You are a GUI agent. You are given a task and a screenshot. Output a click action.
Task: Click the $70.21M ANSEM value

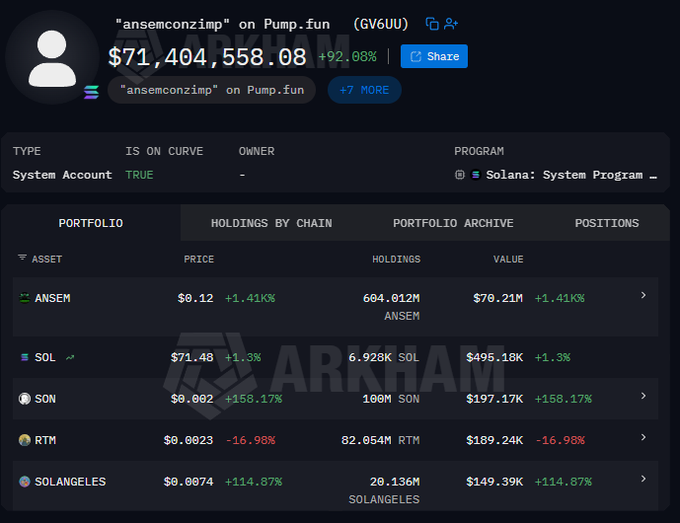click(498, 298)
